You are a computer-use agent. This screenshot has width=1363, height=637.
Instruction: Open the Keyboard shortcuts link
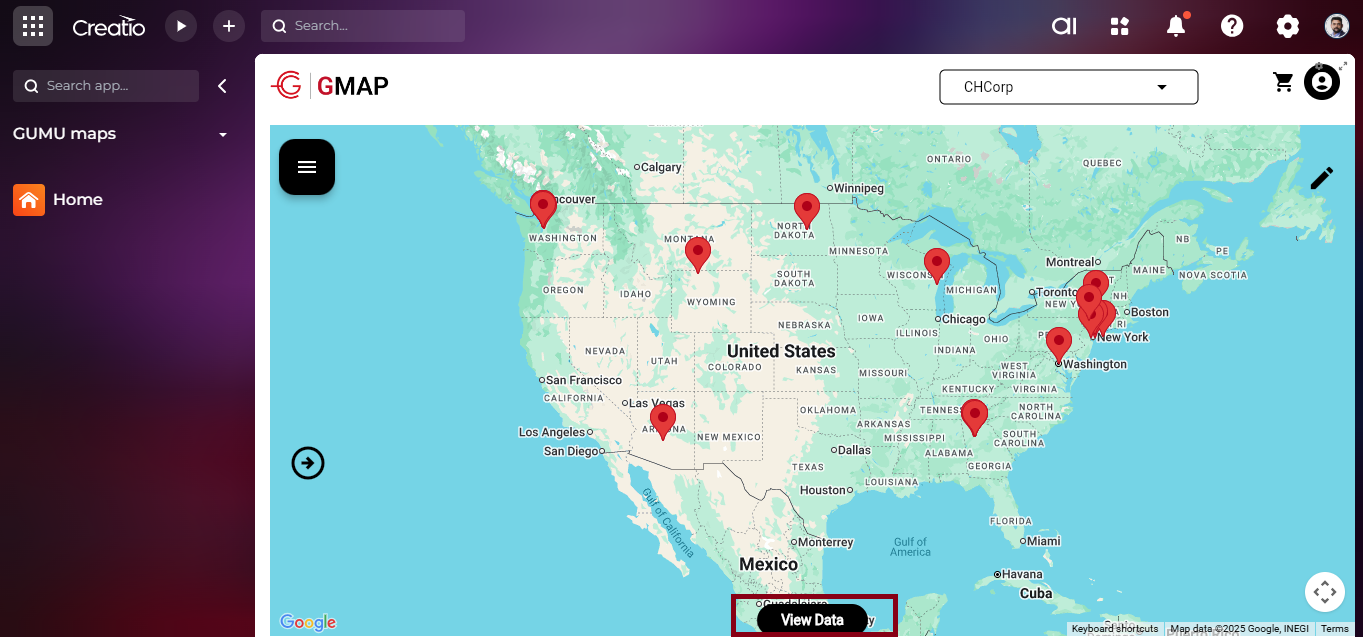pyautogui.click(x=1115, y=629)
